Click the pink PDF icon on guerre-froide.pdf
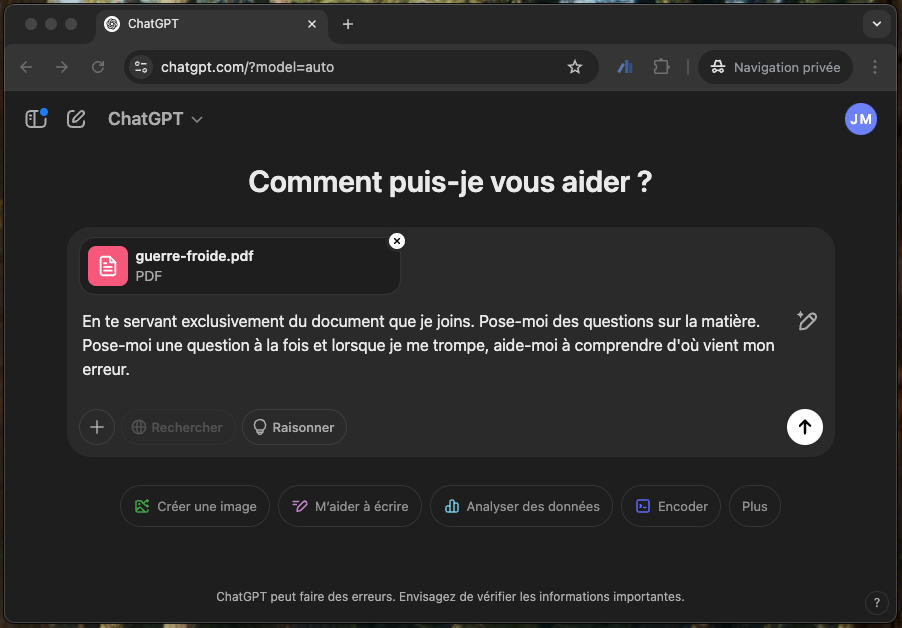Viewport: 902px width, 628px height. coord(107,266)
